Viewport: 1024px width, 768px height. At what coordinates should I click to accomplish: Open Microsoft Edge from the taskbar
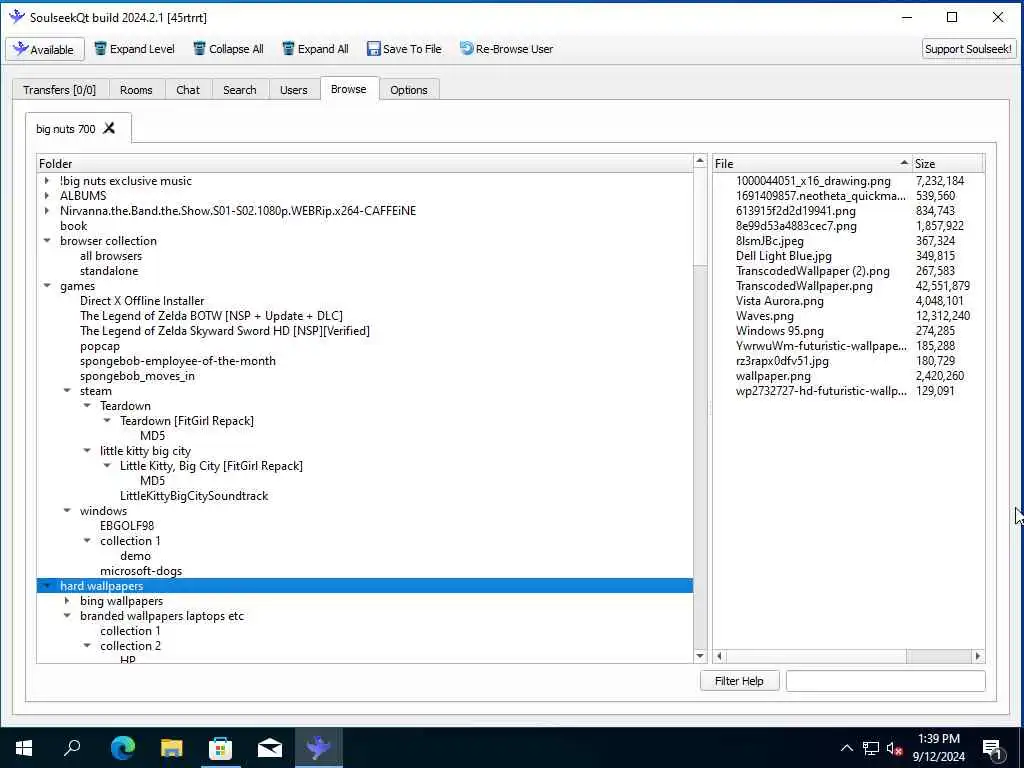tap(122, 748)
